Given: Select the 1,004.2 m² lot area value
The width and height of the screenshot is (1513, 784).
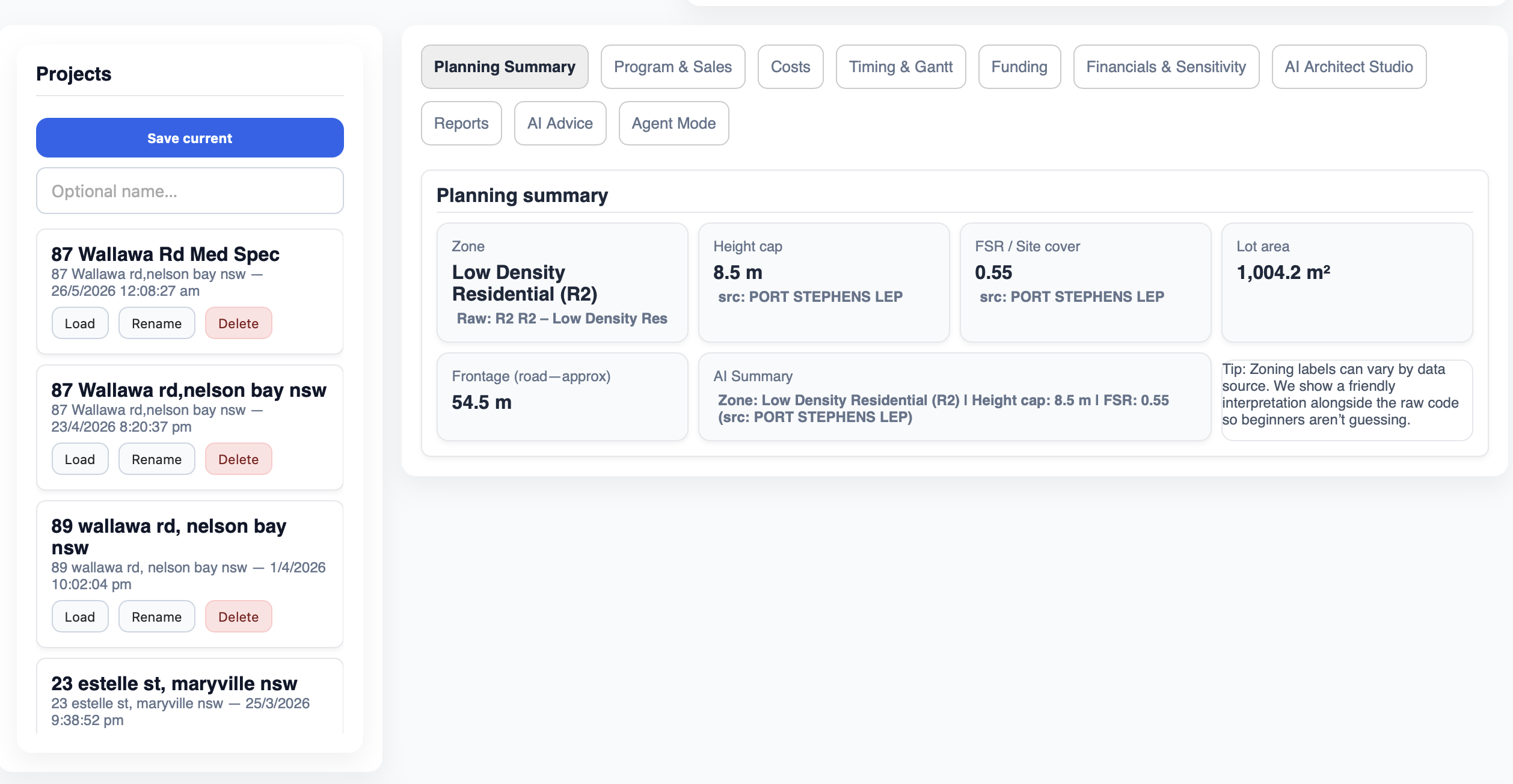Looking at the screenshot, I should coord(1283,272).
